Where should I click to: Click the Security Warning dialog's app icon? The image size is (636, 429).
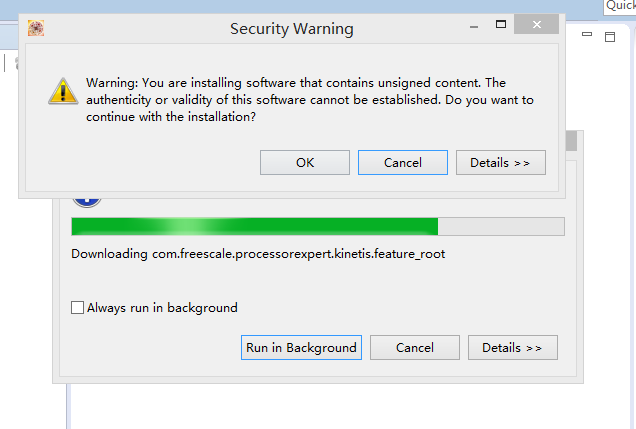click(36, 29)
